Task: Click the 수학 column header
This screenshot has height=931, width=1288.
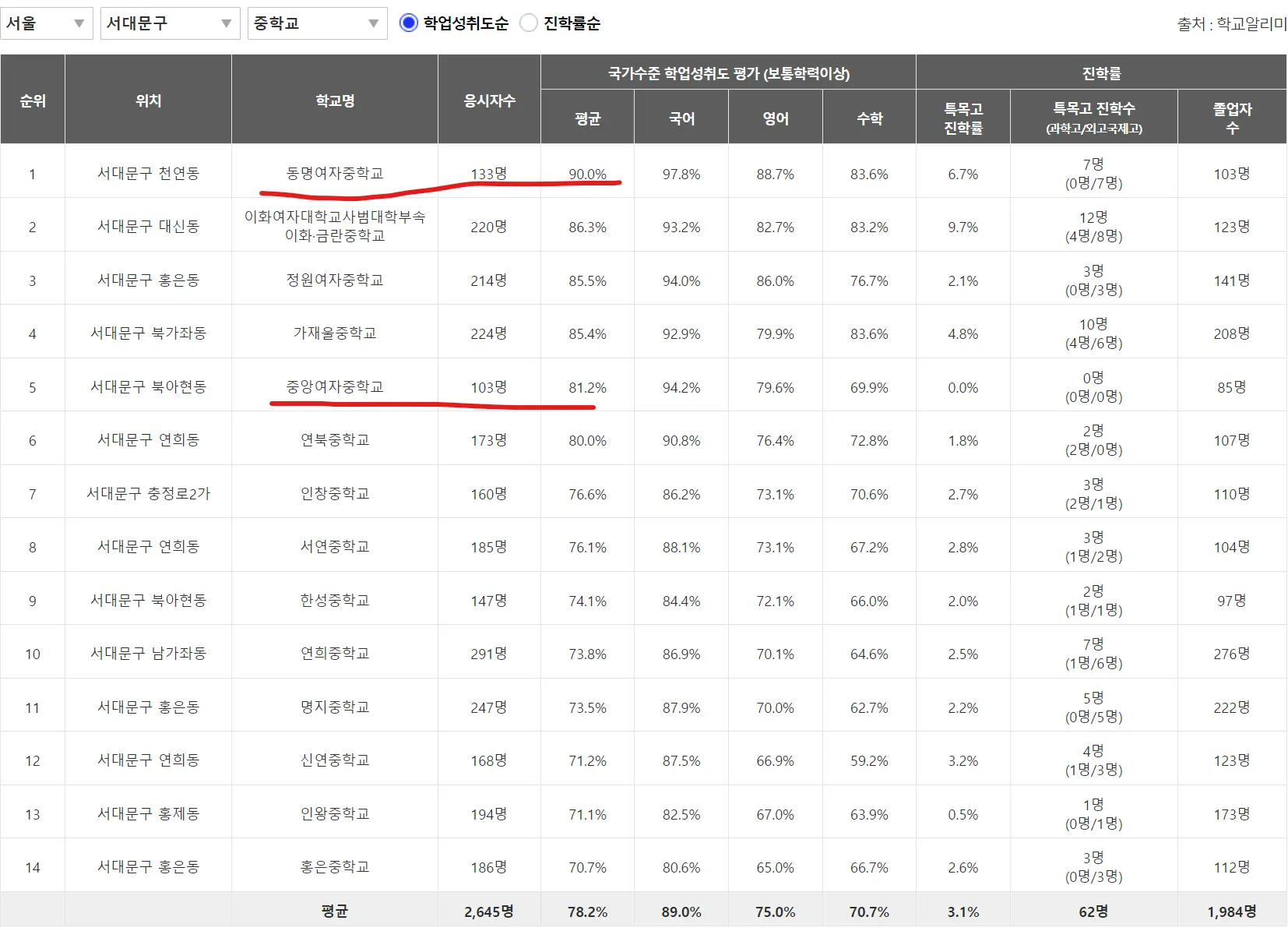Action: coord(869,118)
